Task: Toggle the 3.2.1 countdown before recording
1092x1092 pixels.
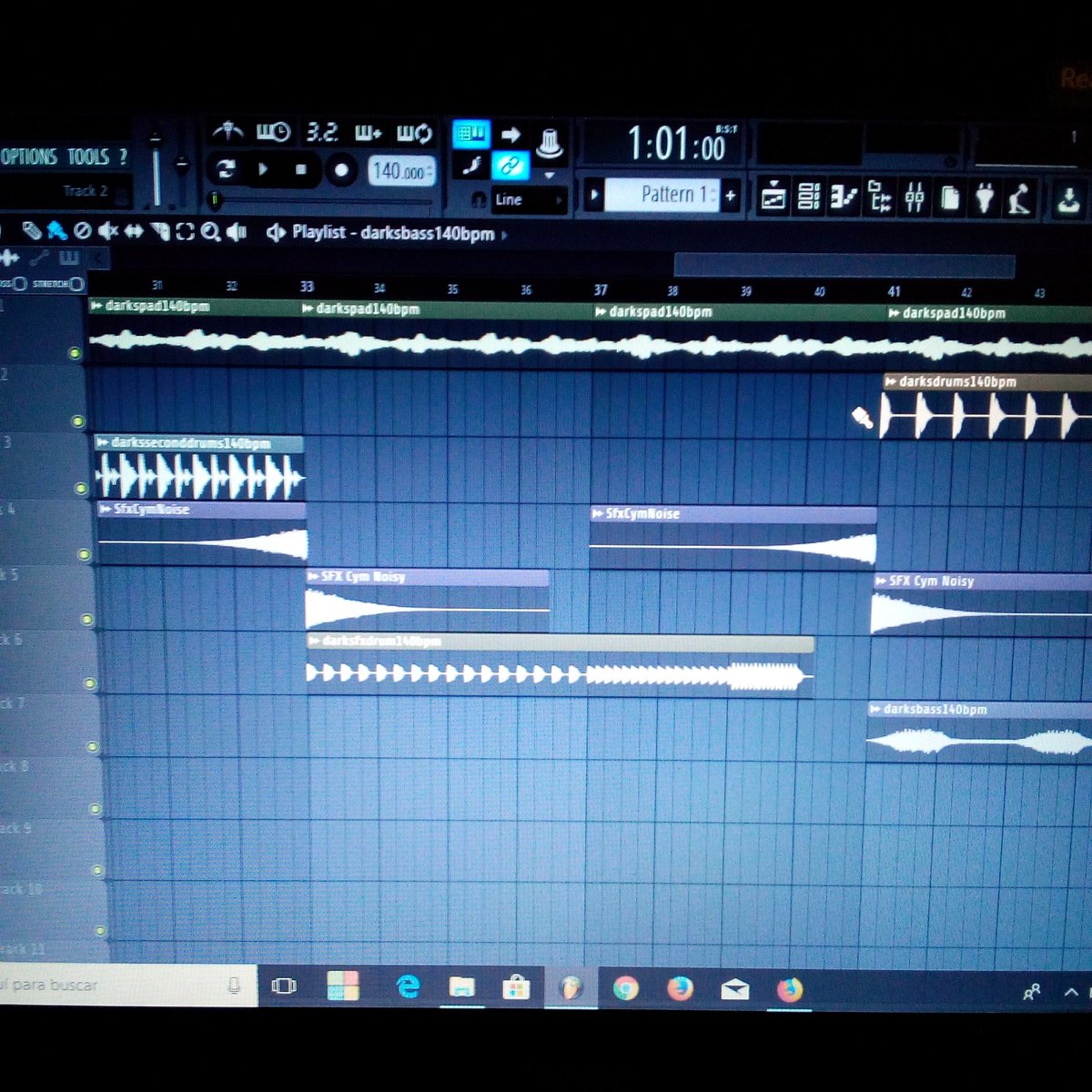Action: [x=321, y=133]
